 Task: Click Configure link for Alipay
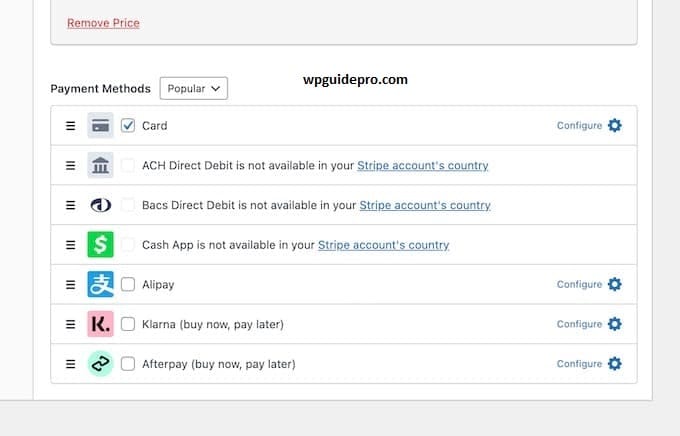coord(579,284)
